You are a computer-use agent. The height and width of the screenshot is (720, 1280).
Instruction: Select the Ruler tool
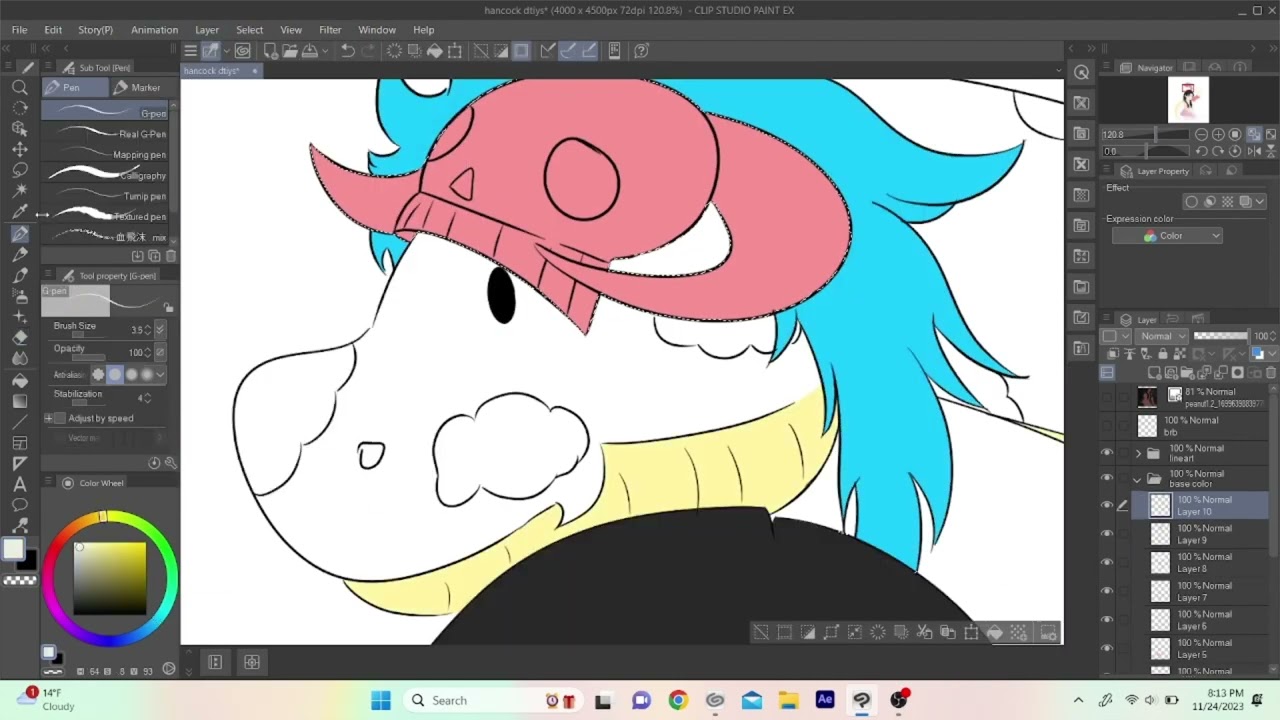coord(19,464)
